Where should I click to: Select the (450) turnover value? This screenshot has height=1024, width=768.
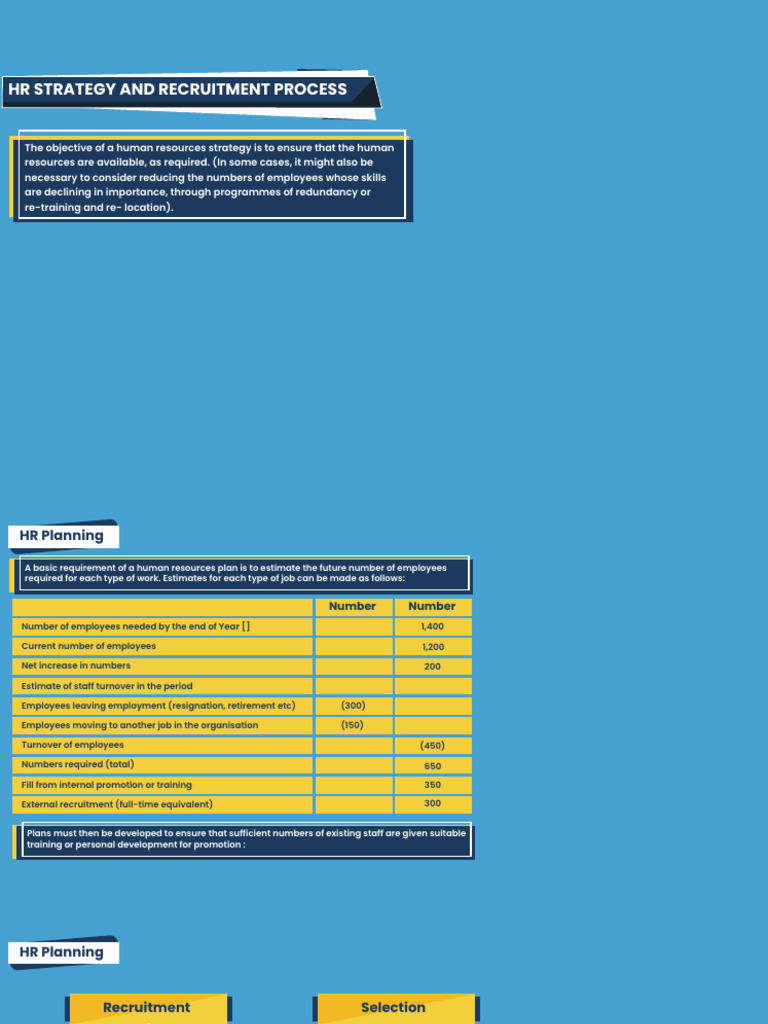click(x=432, y=745)
